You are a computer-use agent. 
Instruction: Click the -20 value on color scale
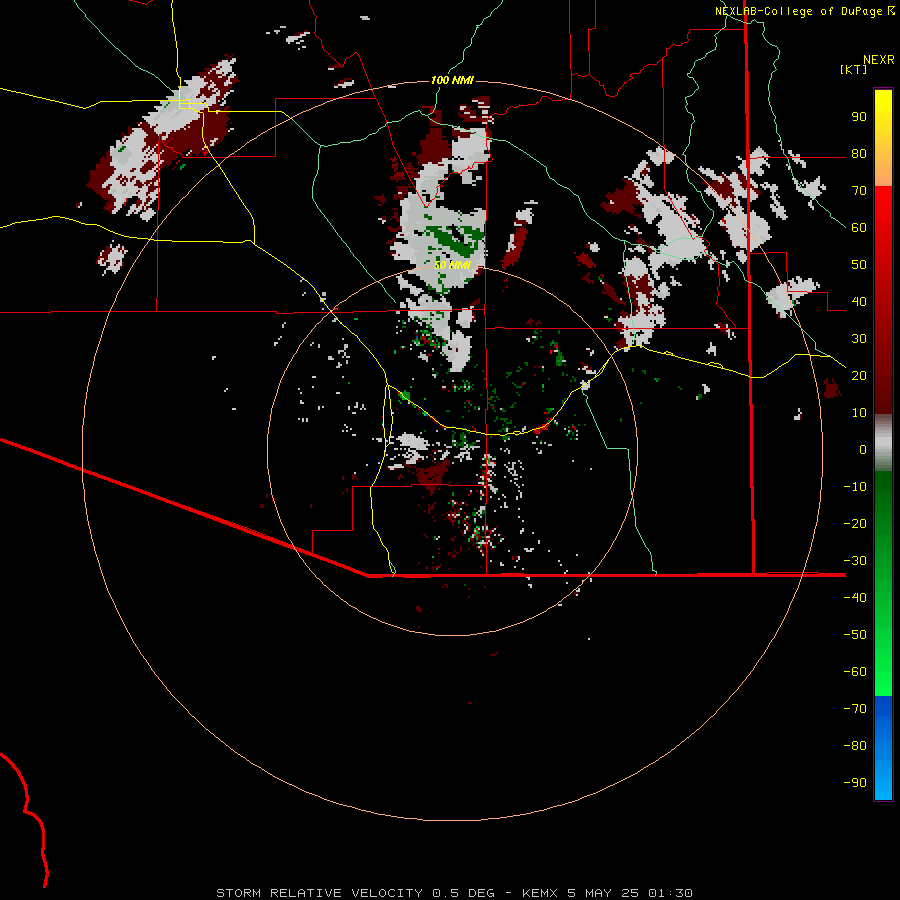point(855,524)
